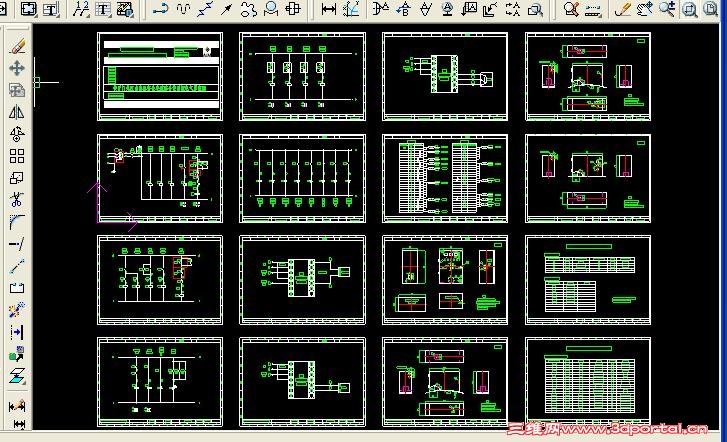Screen dimensions: 727x442
Task: Click the green block-with-arrow tool icon
Action: (x=17, y=354)
